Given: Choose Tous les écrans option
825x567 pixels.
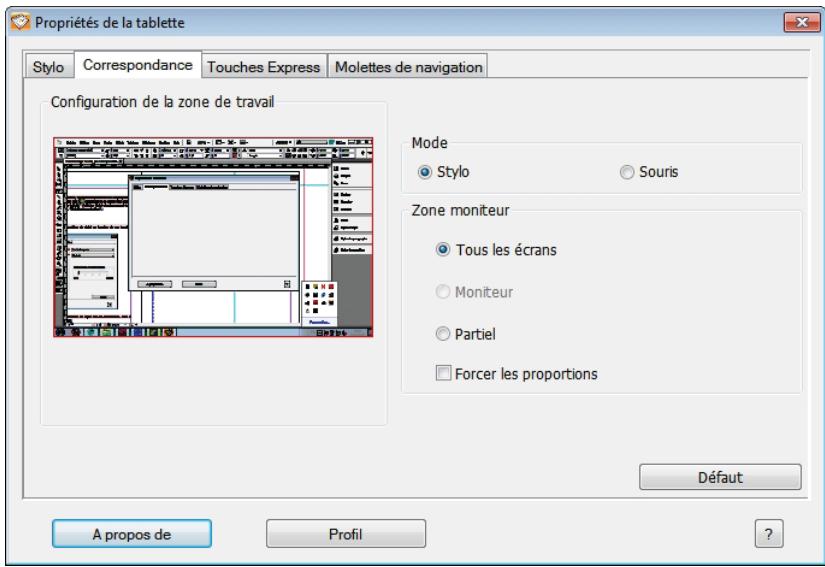Looking at the screenshot, I should [443, 249].
